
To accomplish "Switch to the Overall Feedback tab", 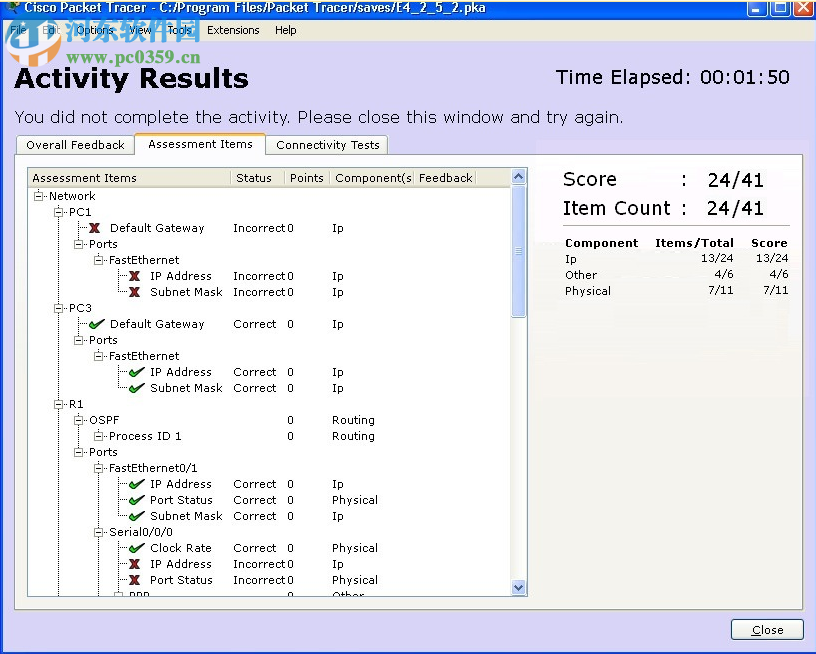I will coord(74,144).
